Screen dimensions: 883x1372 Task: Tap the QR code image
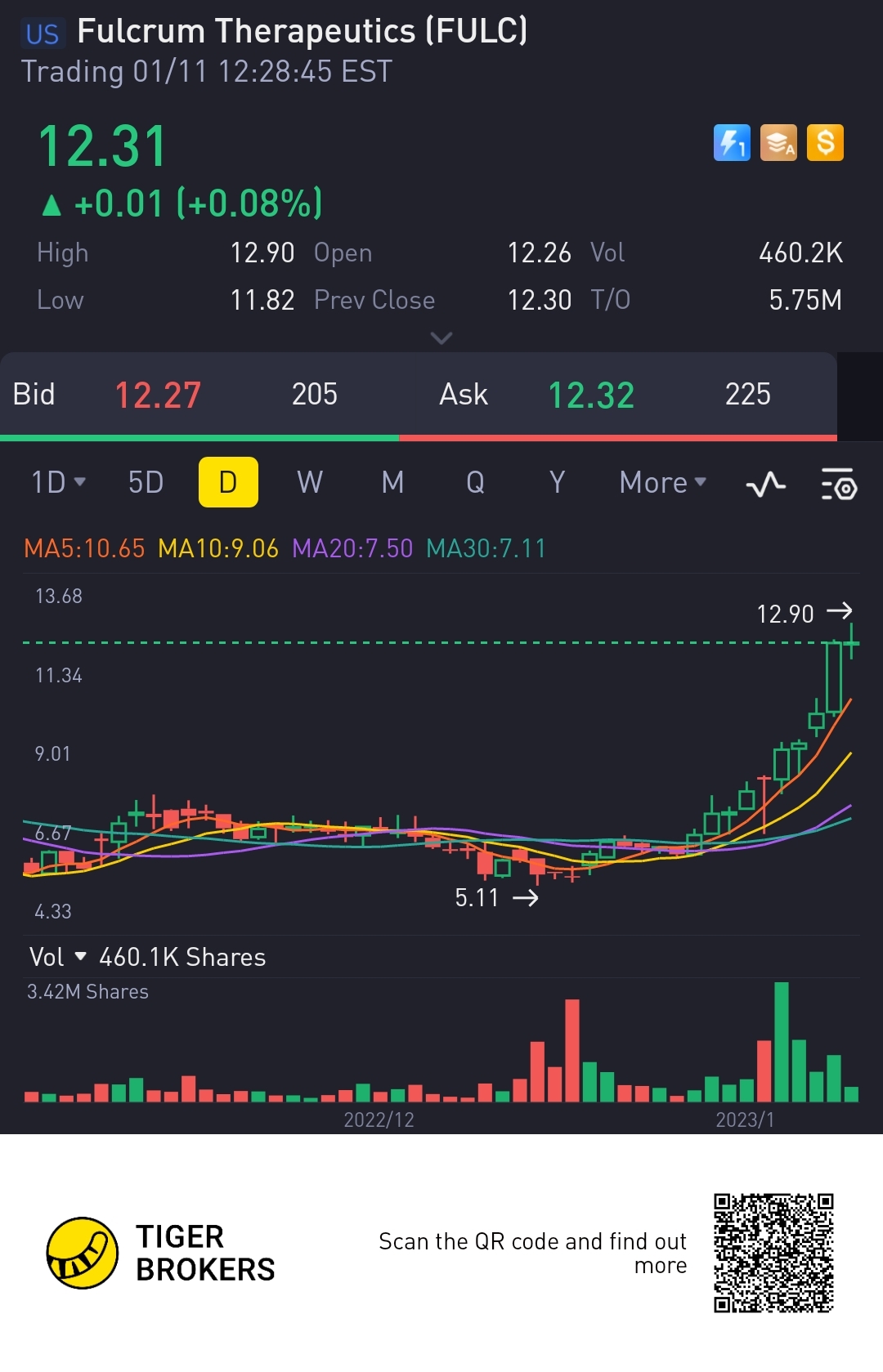(773, 1253)
